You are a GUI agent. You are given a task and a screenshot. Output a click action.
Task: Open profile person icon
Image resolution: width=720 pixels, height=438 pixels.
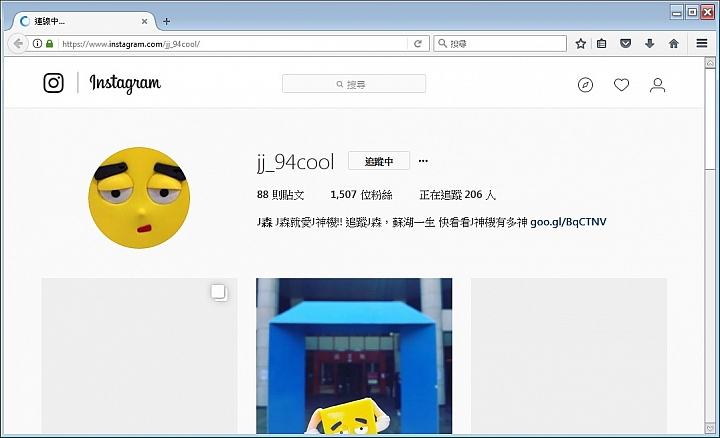click(657, 85)
